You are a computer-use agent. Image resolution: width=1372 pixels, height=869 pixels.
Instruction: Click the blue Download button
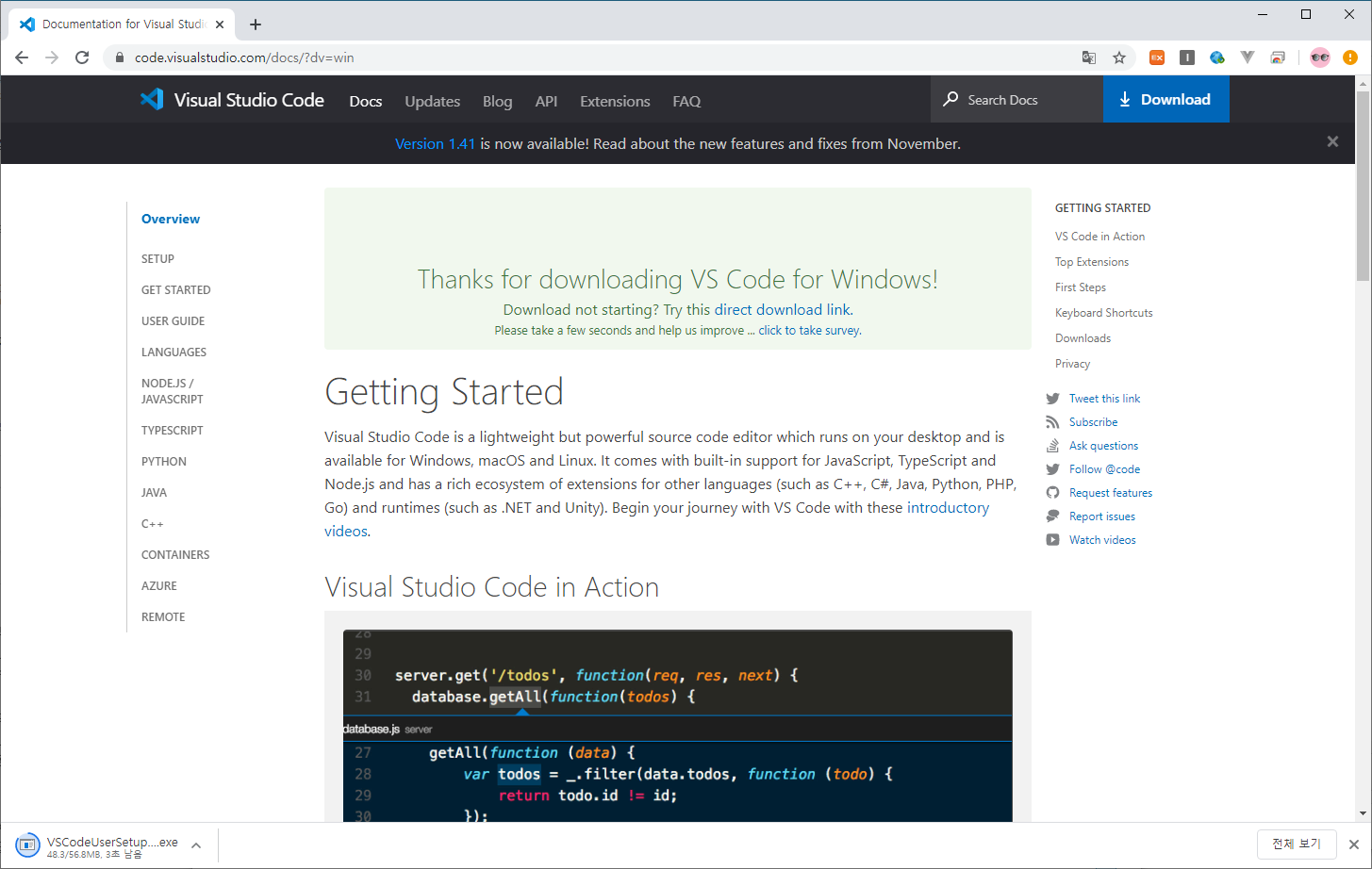pyautogui.click(x=1166, y=99)
